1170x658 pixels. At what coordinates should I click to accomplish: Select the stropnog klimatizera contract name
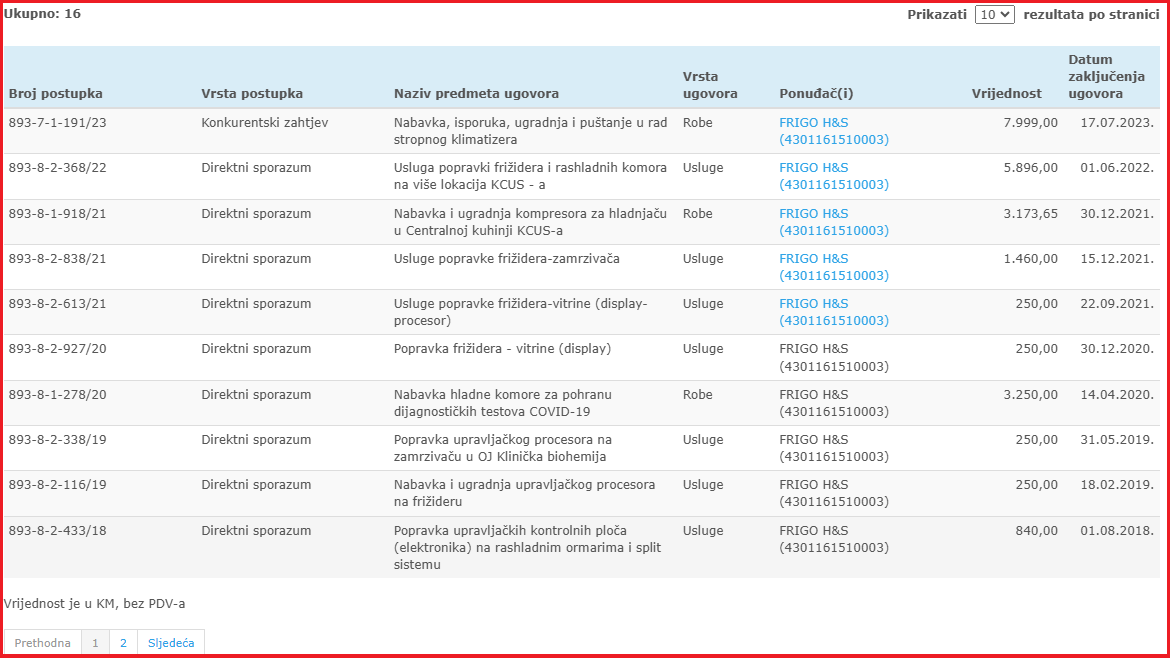point(531,131)
